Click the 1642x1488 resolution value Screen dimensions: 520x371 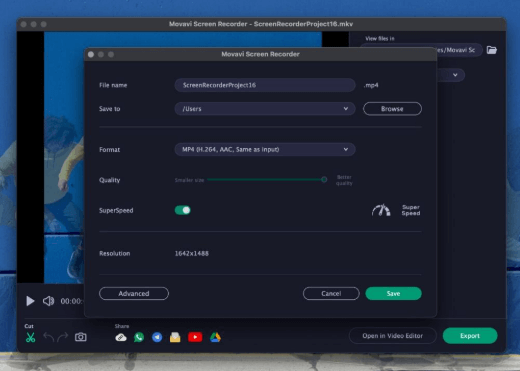192,254
